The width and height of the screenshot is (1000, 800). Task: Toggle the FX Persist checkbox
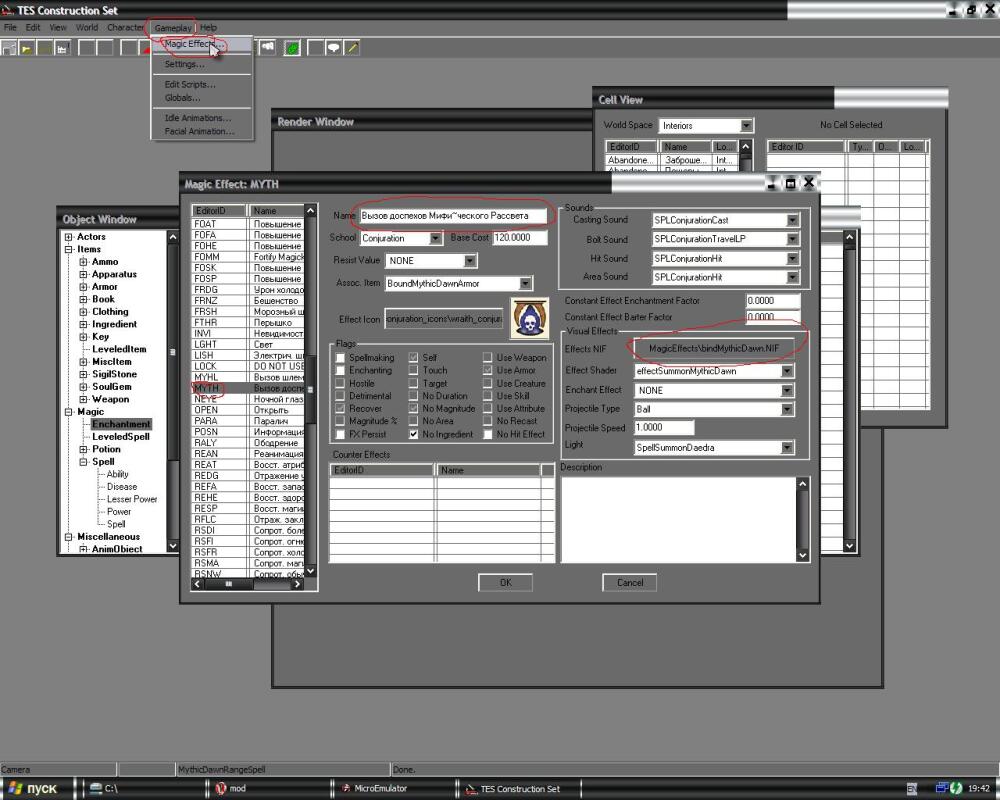(x=341, y=434)
